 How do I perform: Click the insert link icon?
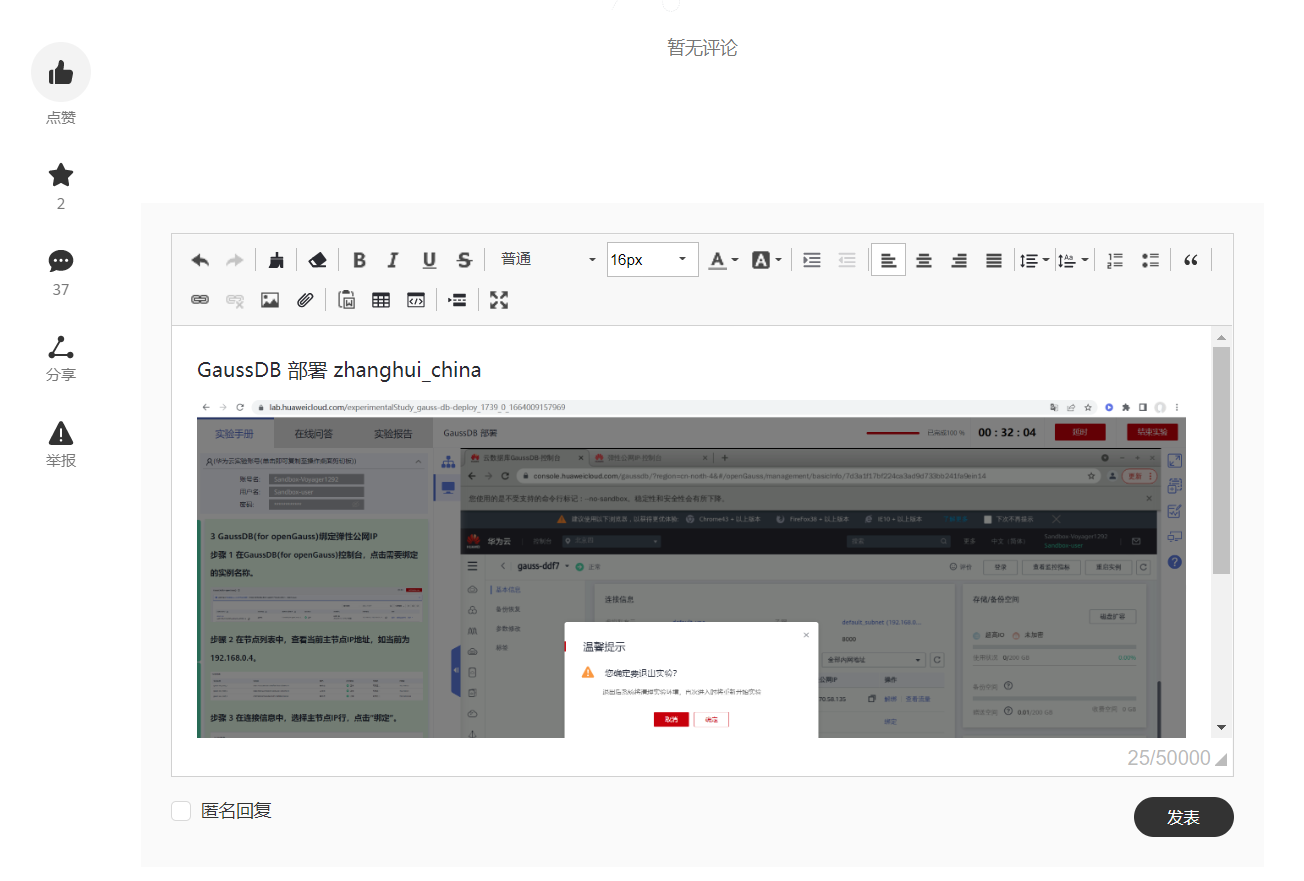200,300
